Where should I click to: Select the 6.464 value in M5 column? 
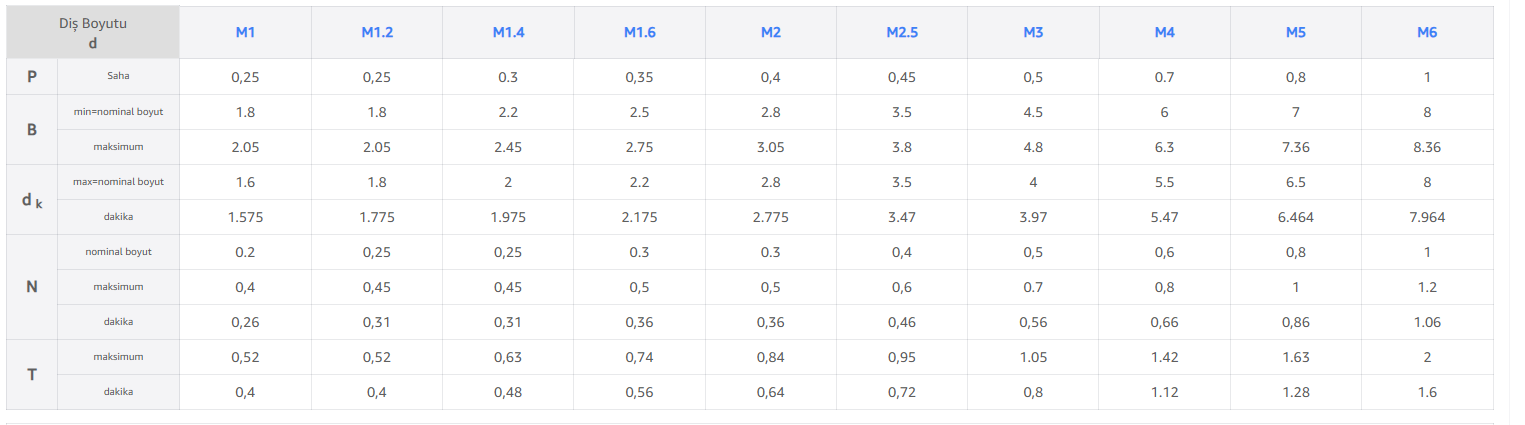1296,217
